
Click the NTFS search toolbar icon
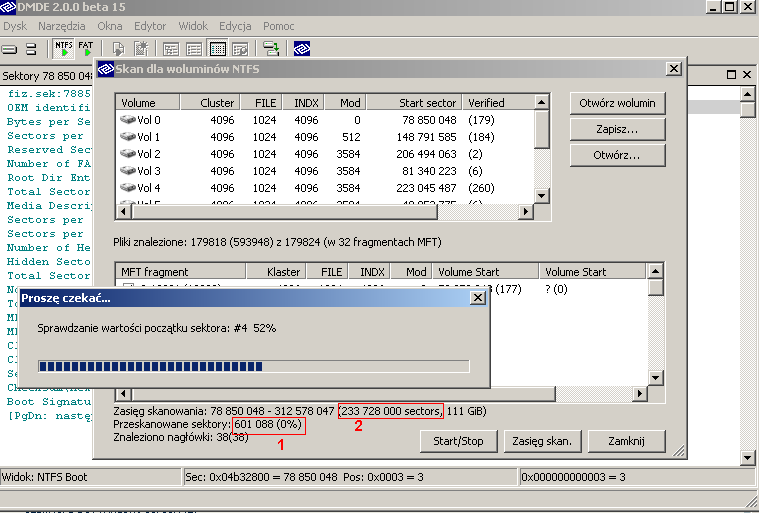tap(64, 48)
